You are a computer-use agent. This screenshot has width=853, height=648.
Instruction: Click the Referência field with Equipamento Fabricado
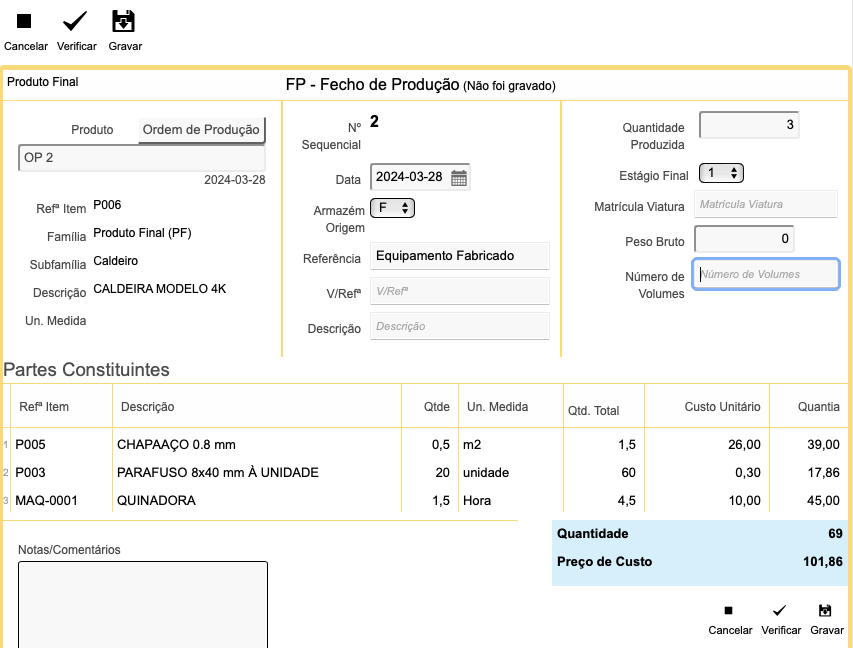[x=460, y=256]
